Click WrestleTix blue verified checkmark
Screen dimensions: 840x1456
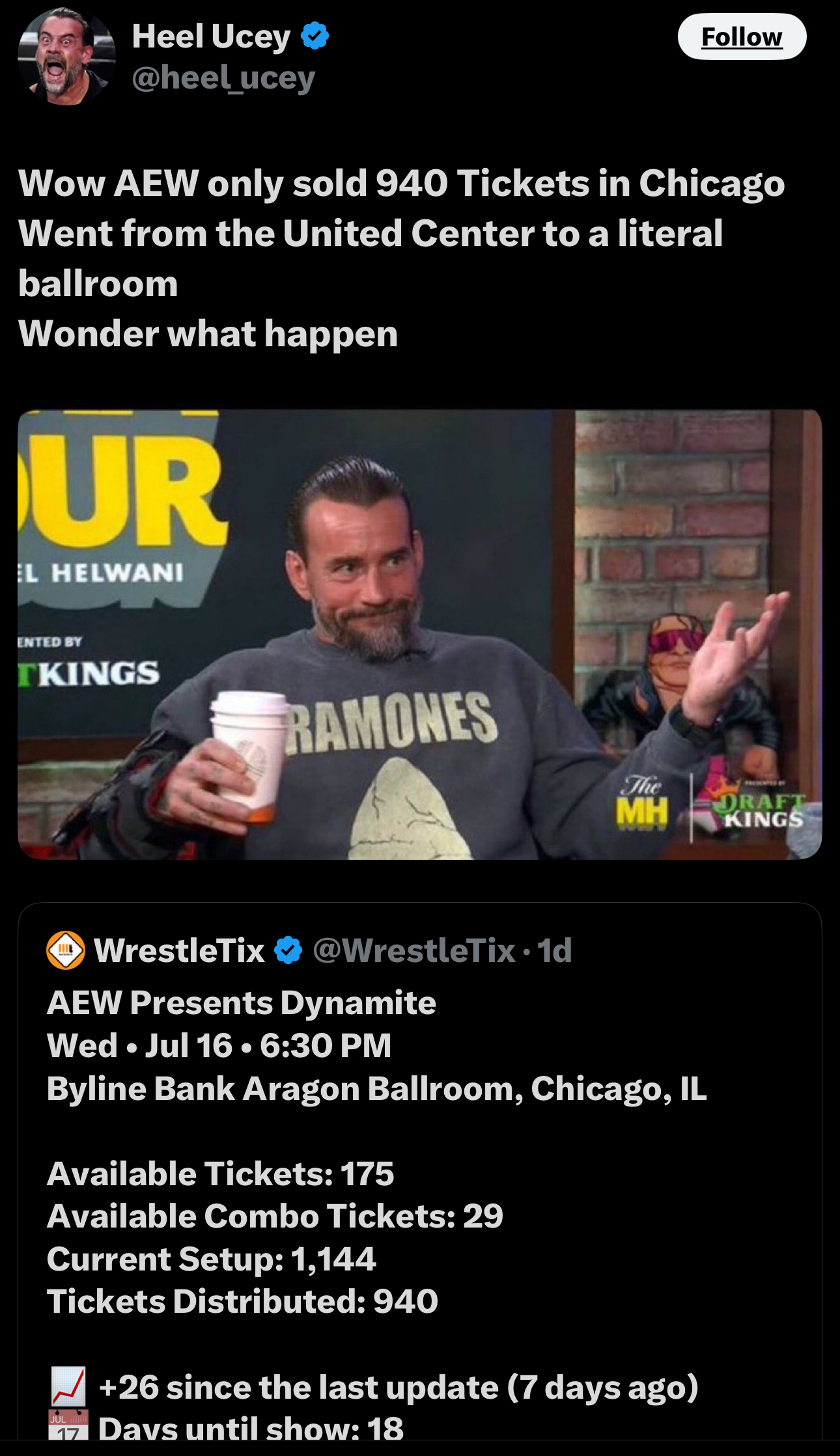pyautogui.click(x=288, y=950)
